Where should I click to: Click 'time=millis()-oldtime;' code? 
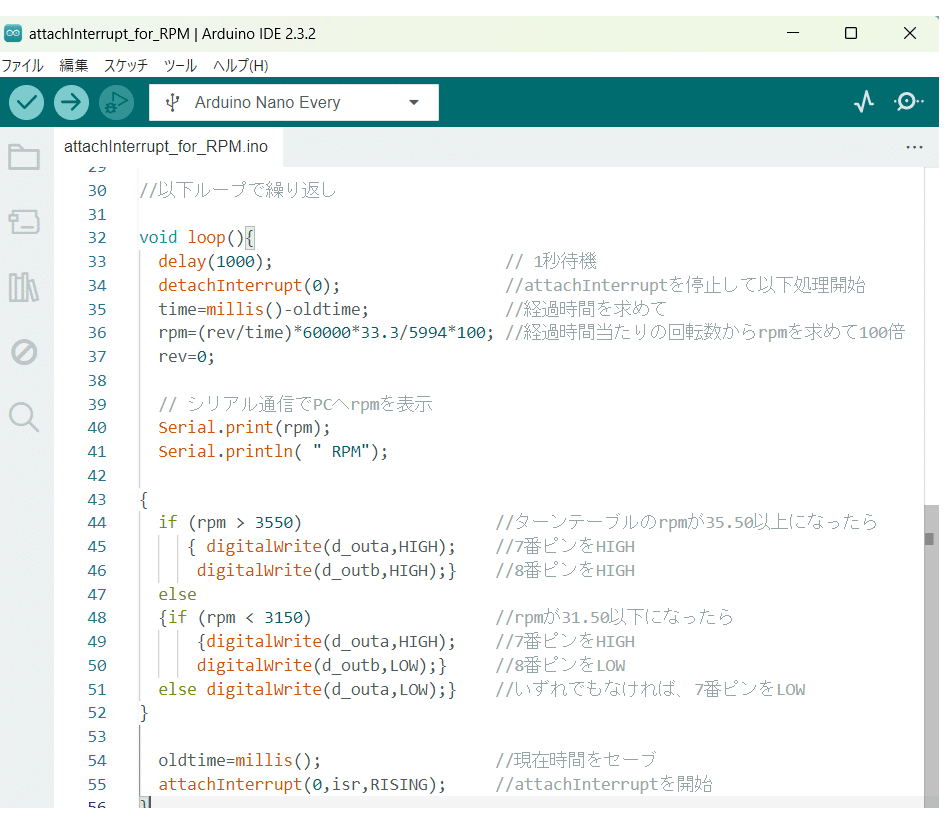coord(264,309)
